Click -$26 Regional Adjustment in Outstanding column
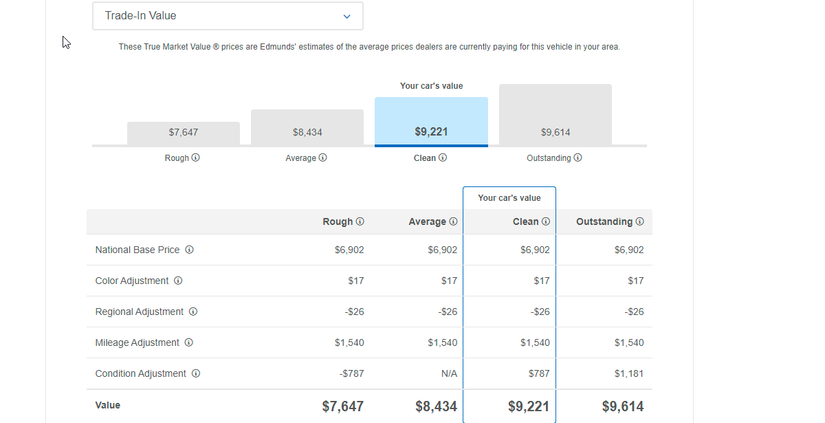 click(634, 311)
